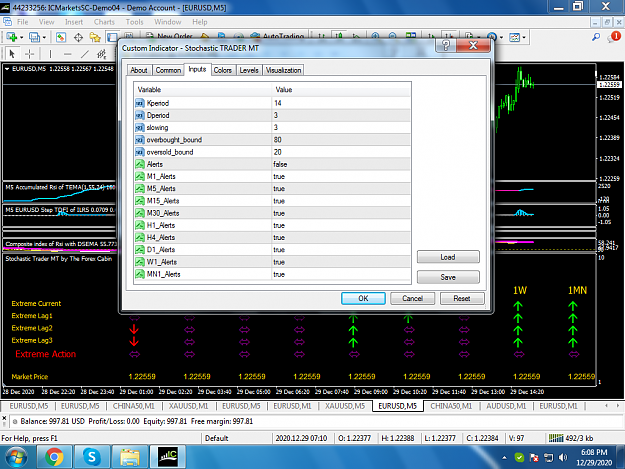Image resolution: width=625 pixels, height=469 pixels.
Task: Open the Tools menu
Action: click(134, 22)
